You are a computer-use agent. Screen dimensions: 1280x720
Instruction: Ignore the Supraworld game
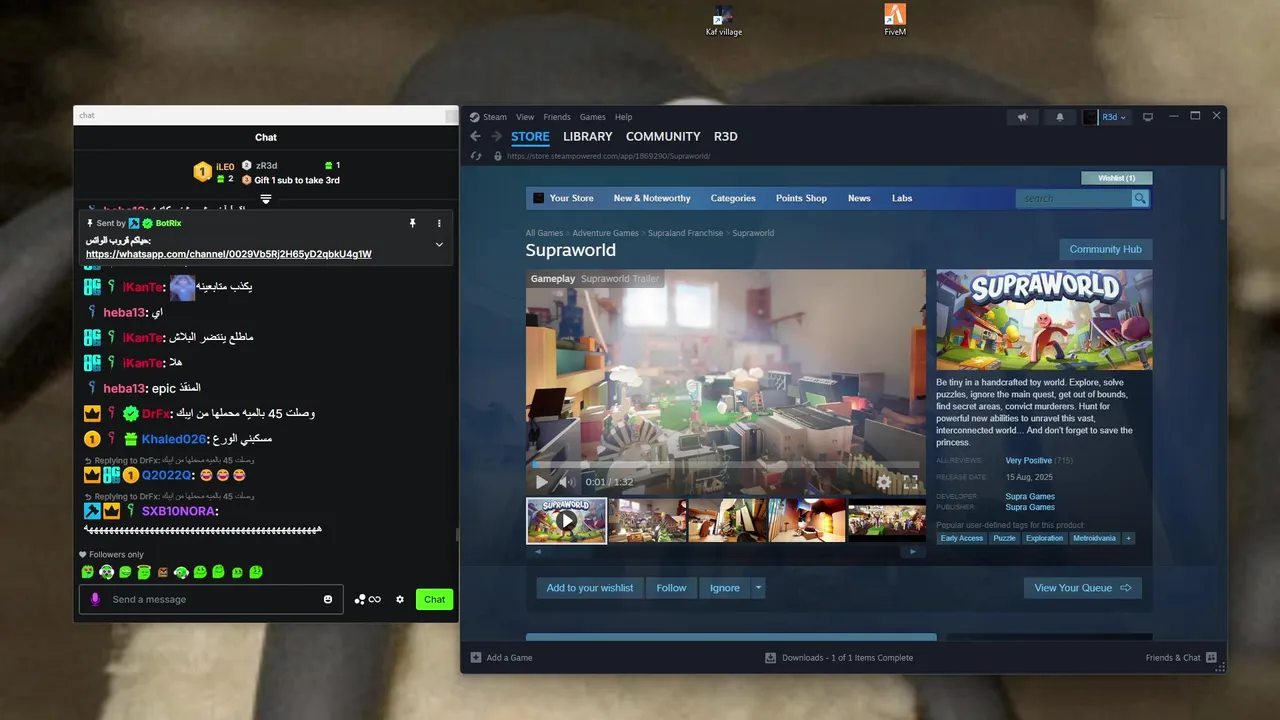[725, 588]
